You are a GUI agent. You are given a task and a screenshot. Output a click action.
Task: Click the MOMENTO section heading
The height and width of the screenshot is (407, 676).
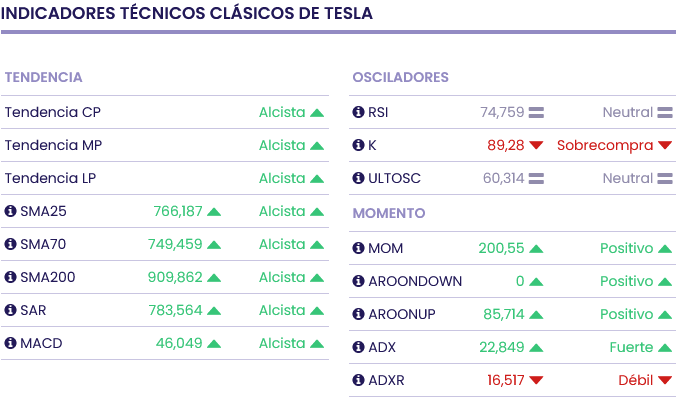[389, 213]
